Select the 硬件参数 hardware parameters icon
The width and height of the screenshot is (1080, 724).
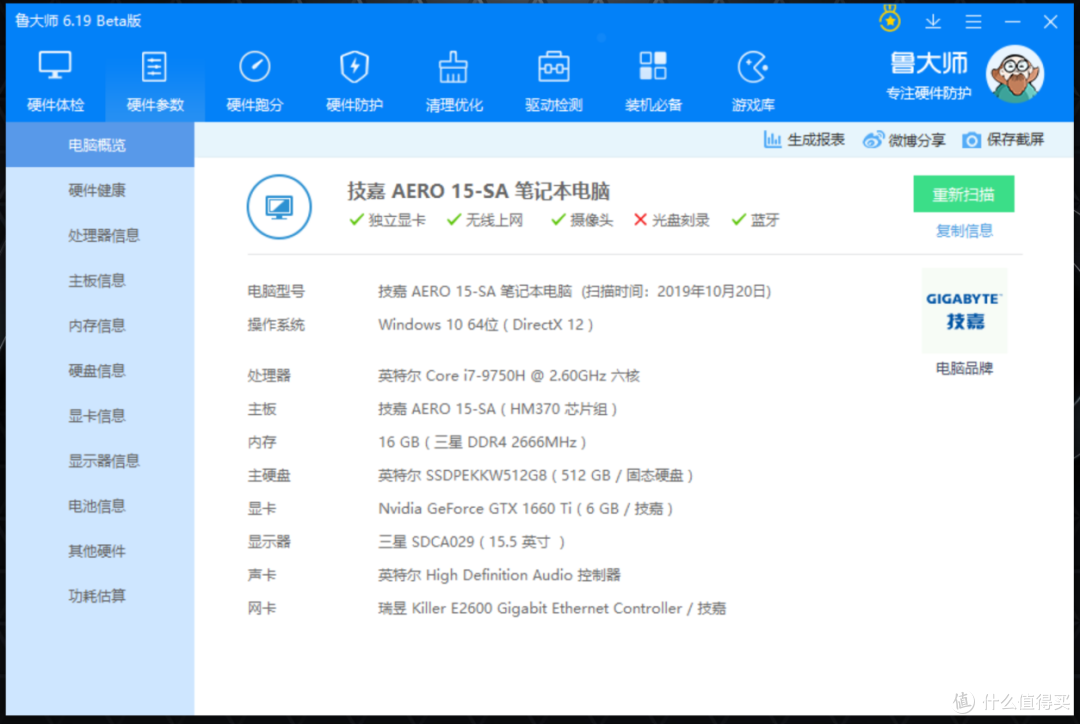(154, 68)
